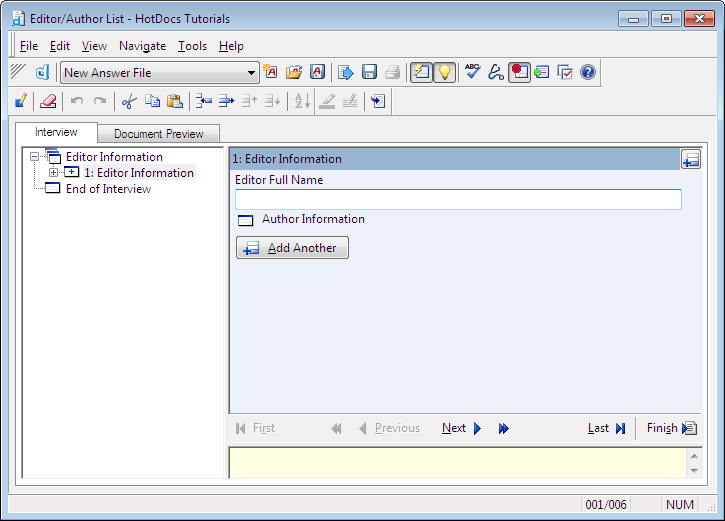Click the Edit Template pencil icon
Viewport: 725px width, 521px height.
(x=21, y=101)
